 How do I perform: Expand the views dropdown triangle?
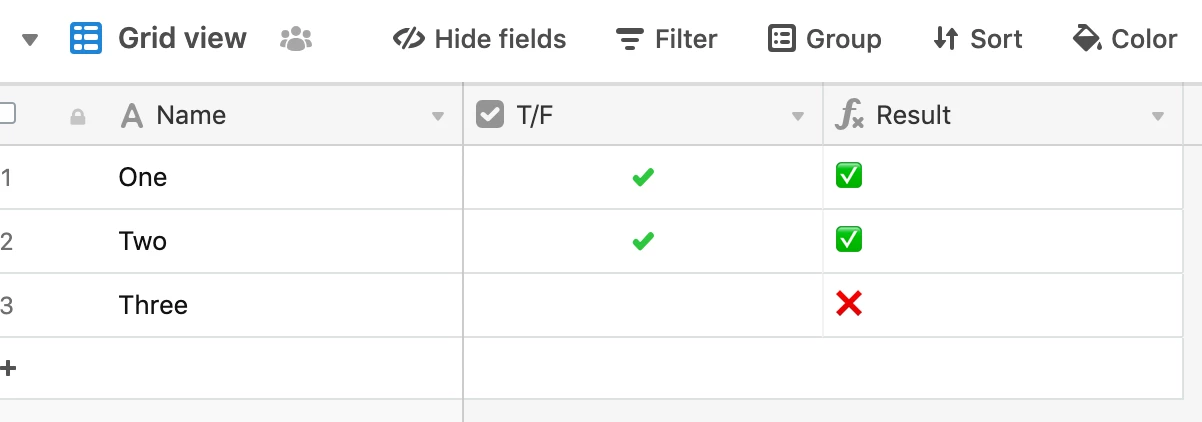(x=30, y=40)
